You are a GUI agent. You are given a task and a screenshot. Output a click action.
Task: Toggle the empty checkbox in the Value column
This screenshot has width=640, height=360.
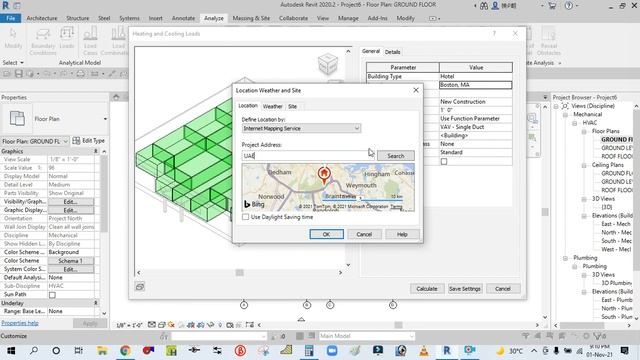click(x=444, y=162)
